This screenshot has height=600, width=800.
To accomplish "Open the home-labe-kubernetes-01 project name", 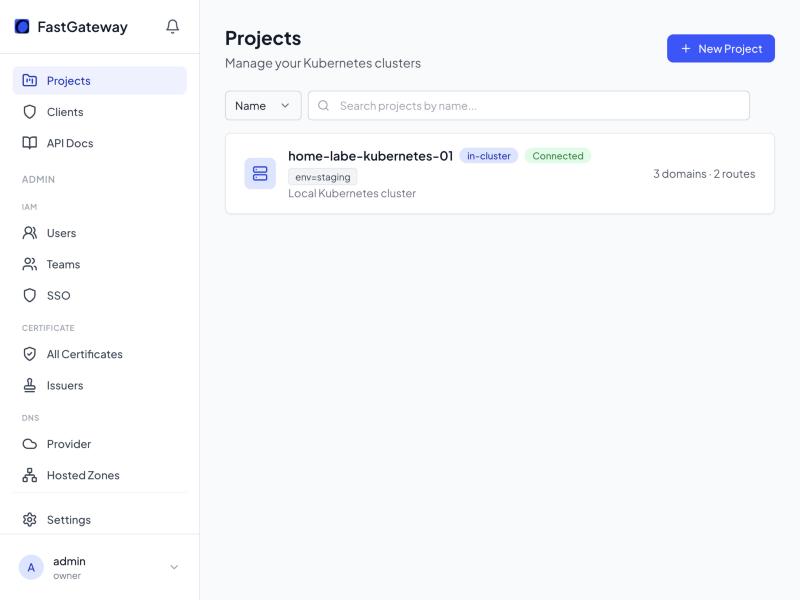I will point(370,156).
